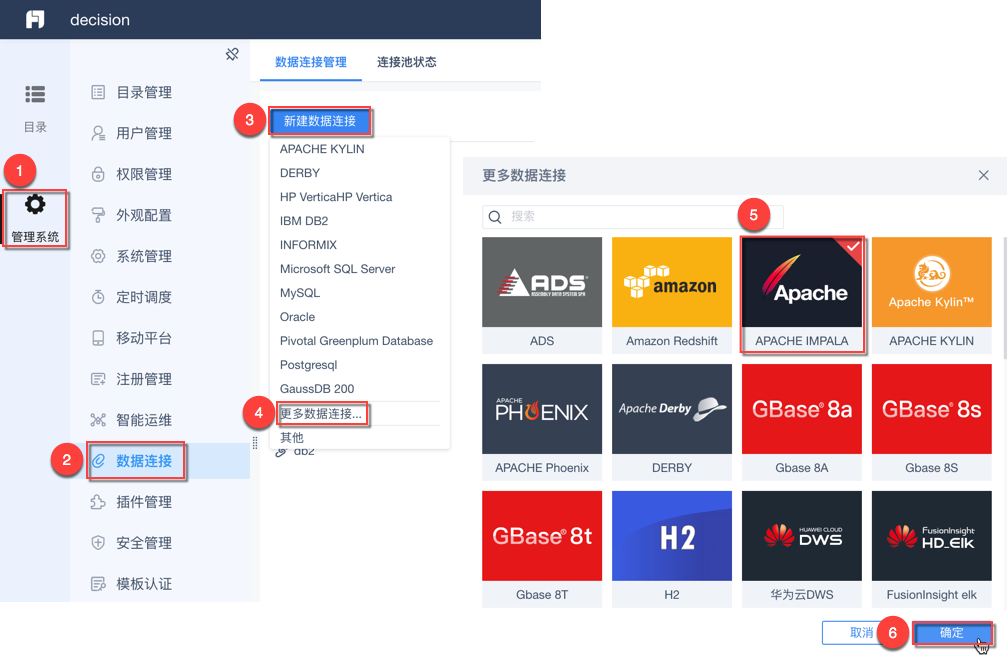The height and width of the screenshot is (655, 1007).
Task: Select the ADS database tile
Action: [x=542, y=295]
